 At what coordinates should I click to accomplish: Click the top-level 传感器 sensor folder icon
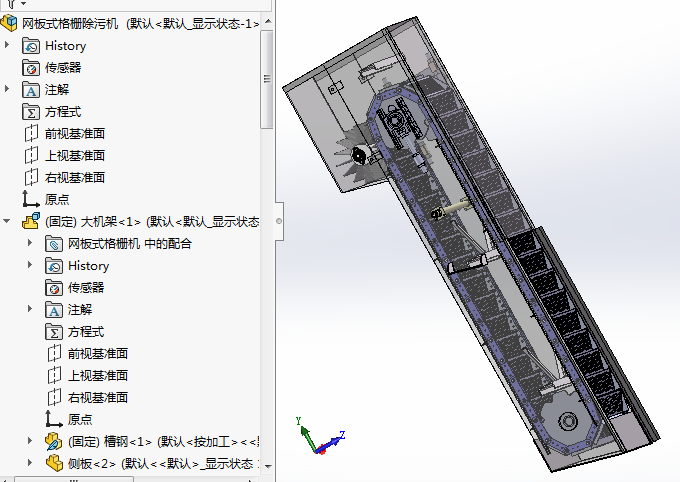(x=31, y=68)
